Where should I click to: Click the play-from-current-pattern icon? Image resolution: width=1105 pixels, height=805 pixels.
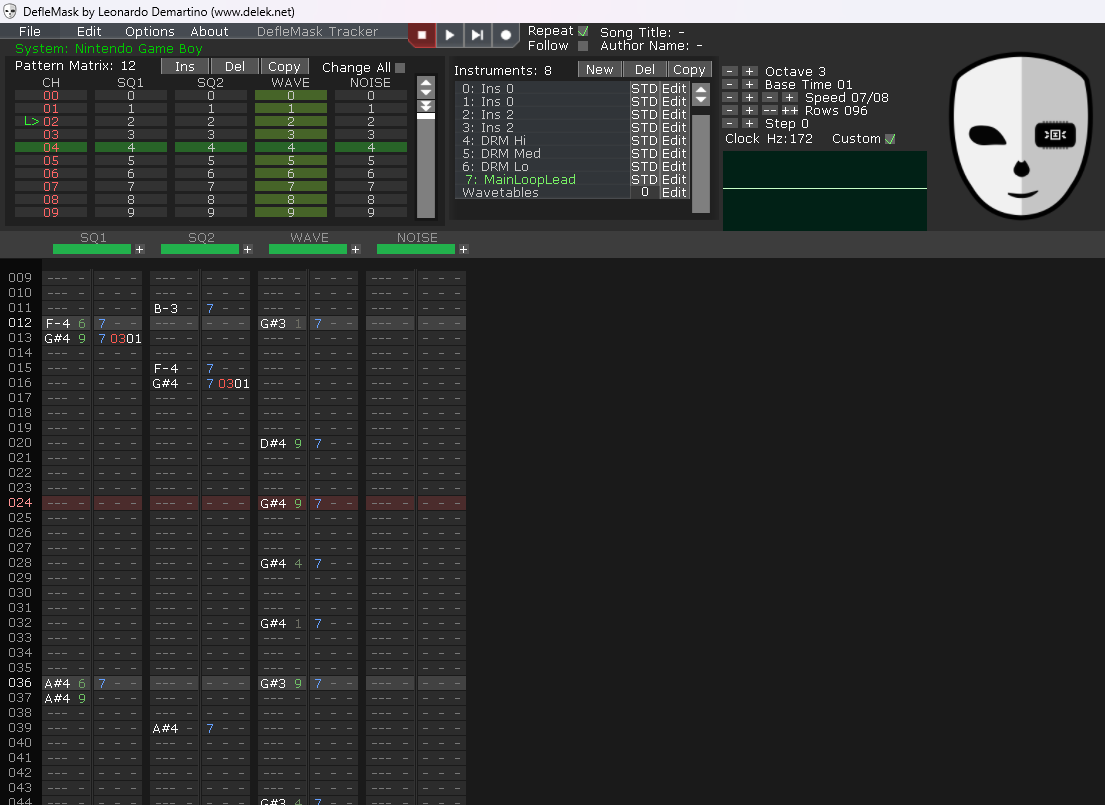point(477,34)
